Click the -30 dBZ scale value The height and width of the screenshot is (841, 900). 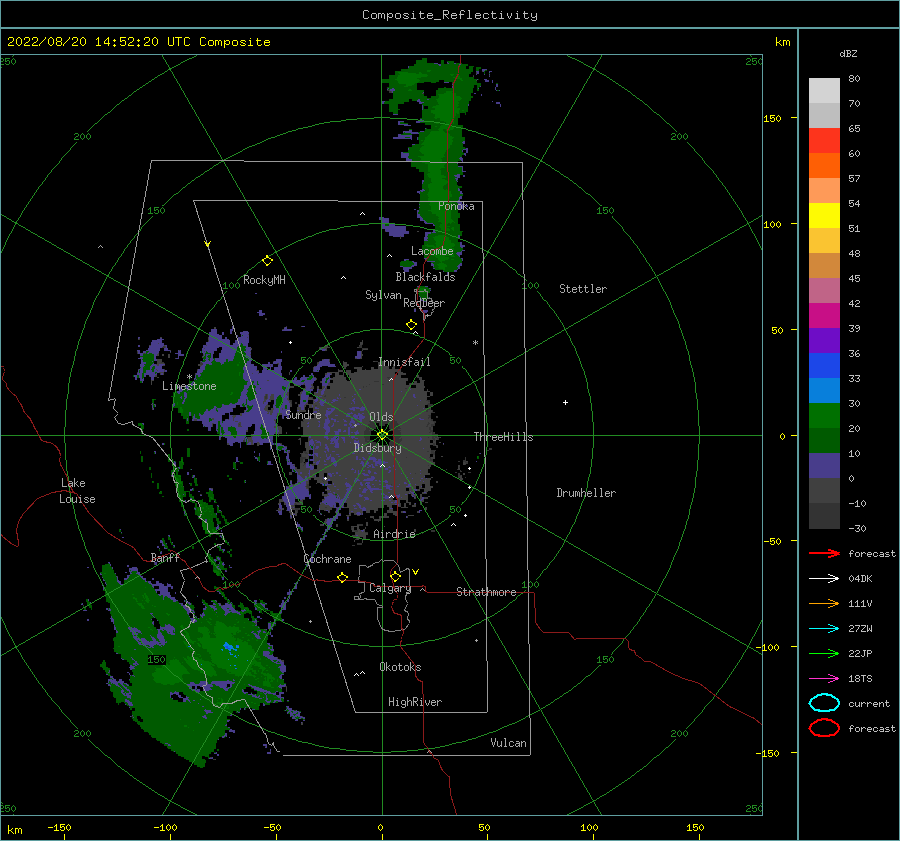(x=857, y=528)
